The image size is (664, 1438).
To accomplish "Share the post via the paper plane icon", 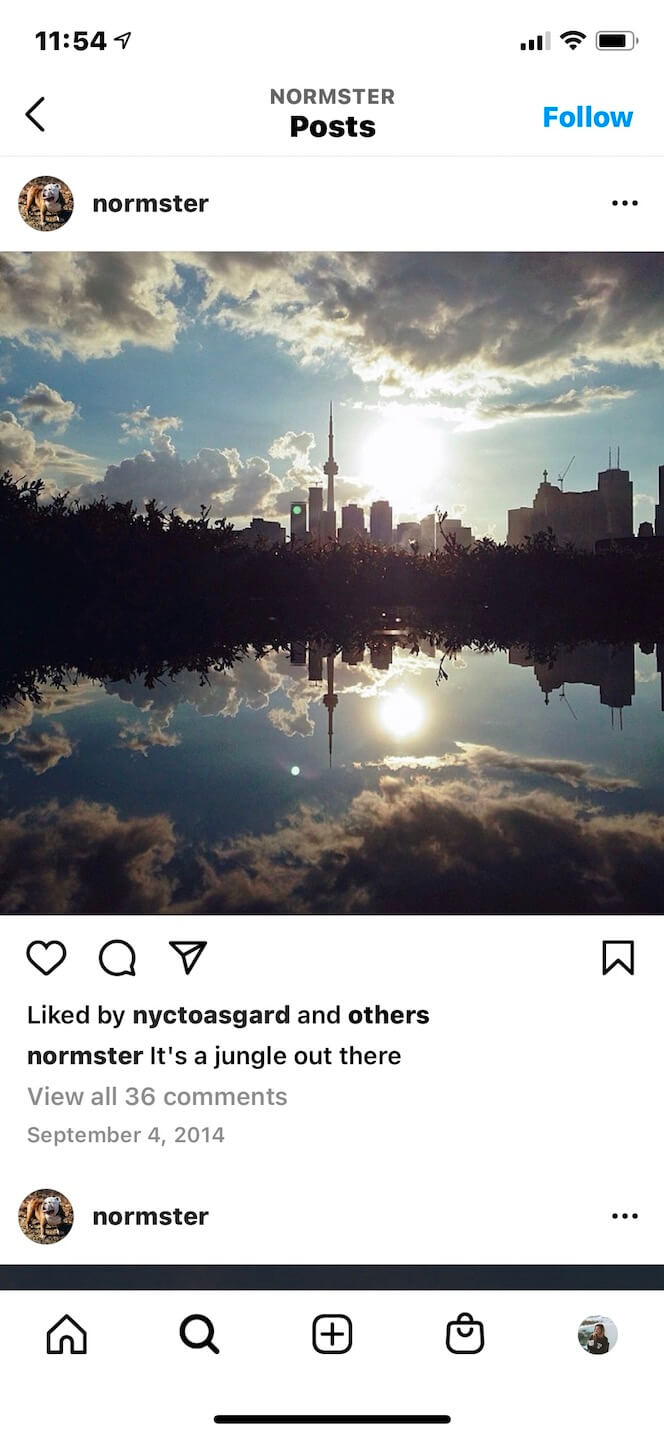I will (188, 958).
